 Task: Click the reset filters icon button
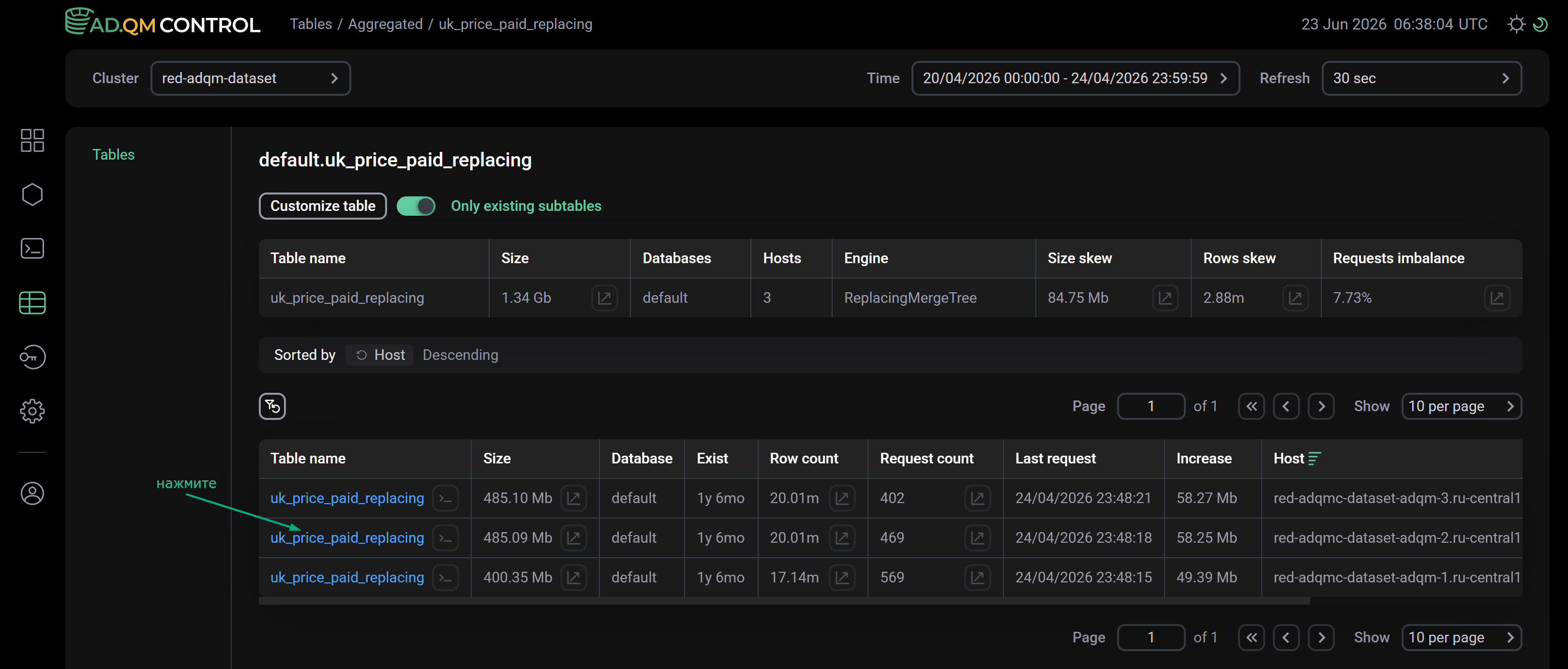(x=272, y=406)
